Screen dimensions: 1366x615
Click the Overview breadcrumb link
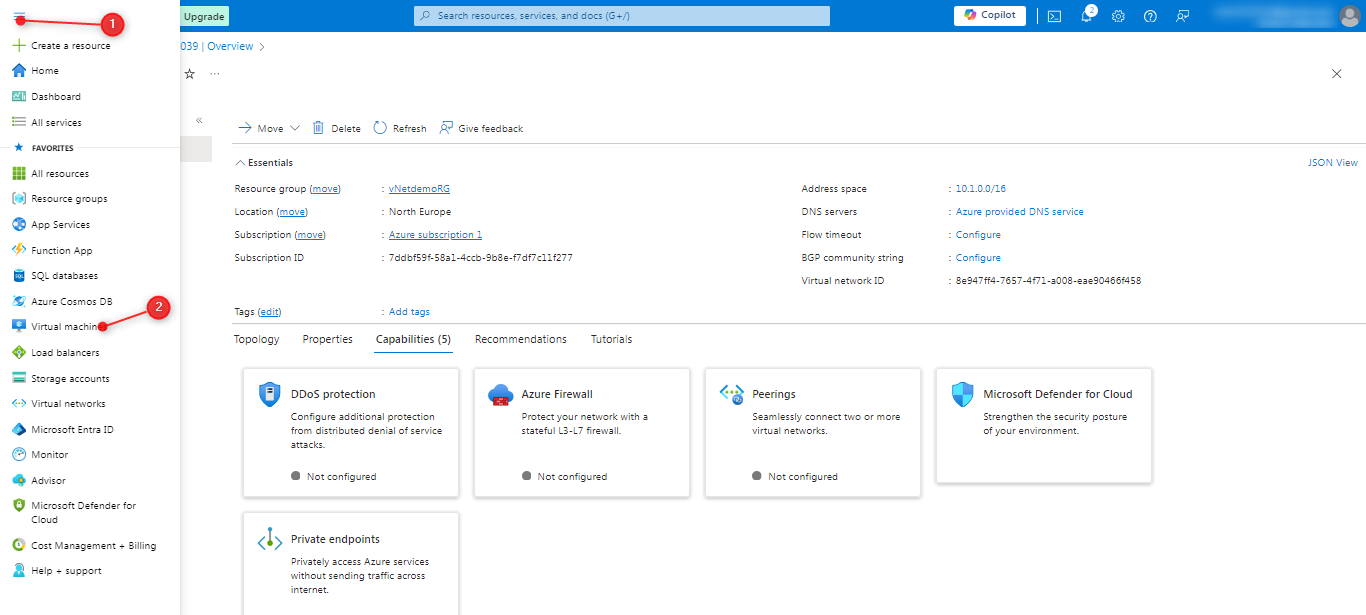(x=230, y=46)
